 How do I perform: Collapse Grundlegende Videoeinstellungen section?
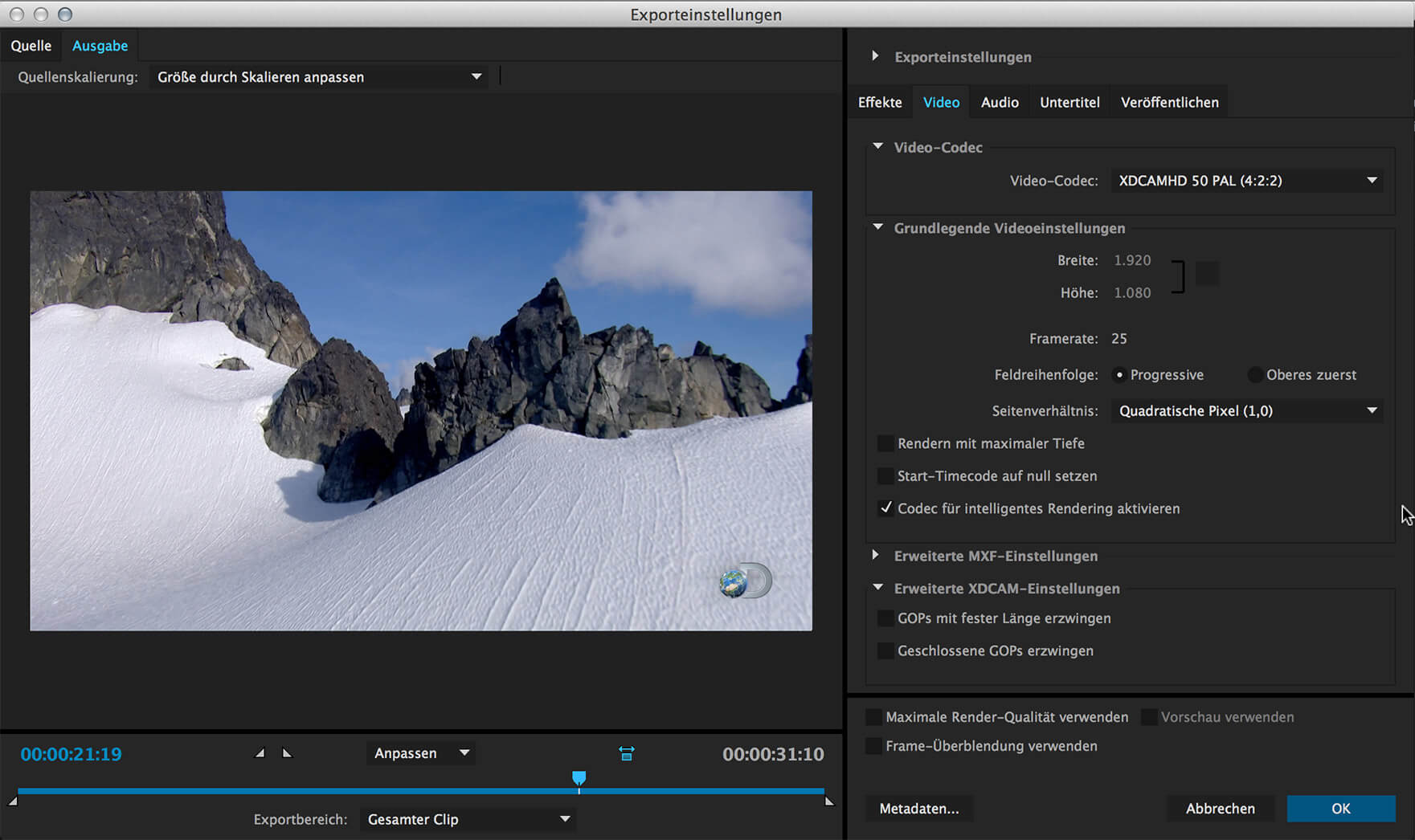(877, 228)
